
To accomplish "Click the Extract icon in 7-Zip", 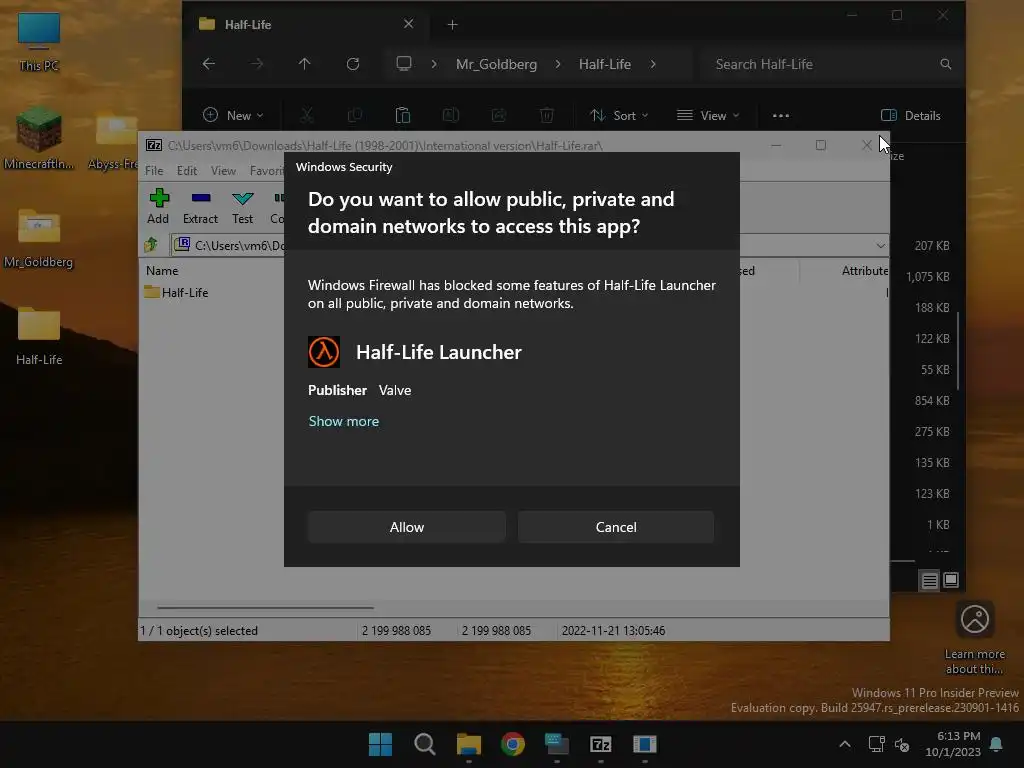I will [x=200, y=207].
